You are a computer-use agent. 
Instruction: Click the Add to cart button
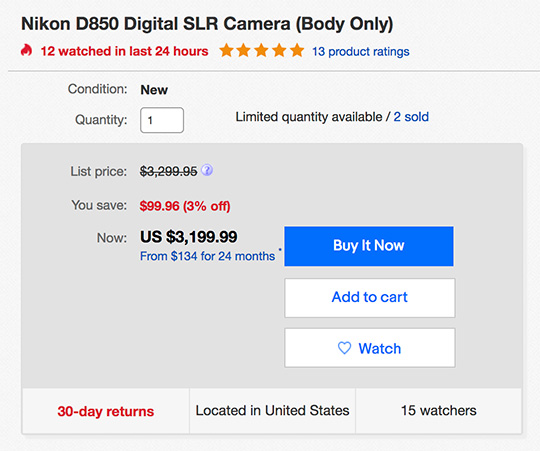(370, 298)
